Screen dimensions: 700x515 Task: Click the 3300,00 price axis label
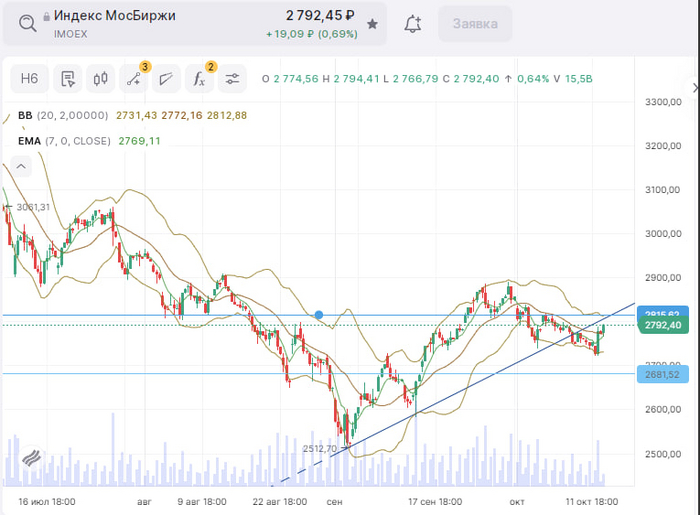click(x=663, y=102)
